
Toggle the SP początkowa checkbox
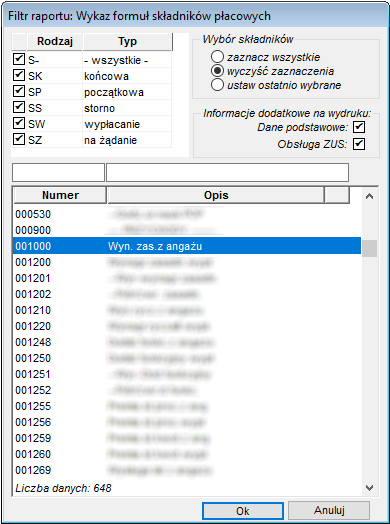pyautogui.click(x=19, y=91)
